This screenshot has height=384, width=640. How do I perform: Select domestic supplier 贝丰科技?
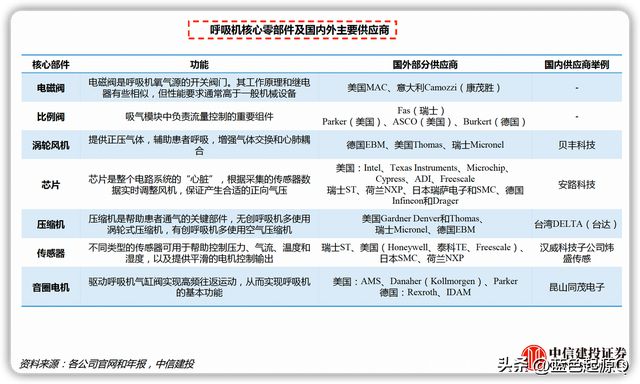(x=577, y=145)
